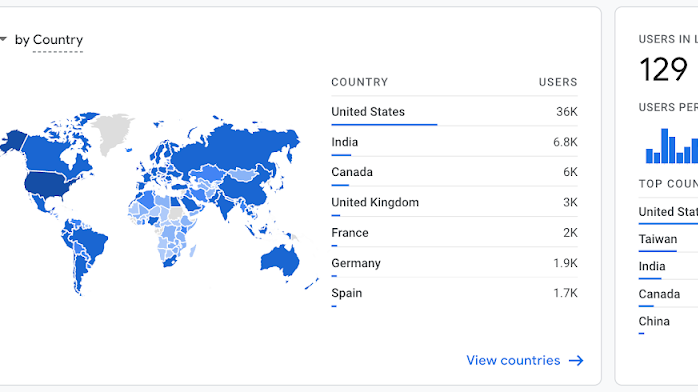Select the Canada row in the country table
698x392 pixels.
pyautogui.click(x=455, y=172)
